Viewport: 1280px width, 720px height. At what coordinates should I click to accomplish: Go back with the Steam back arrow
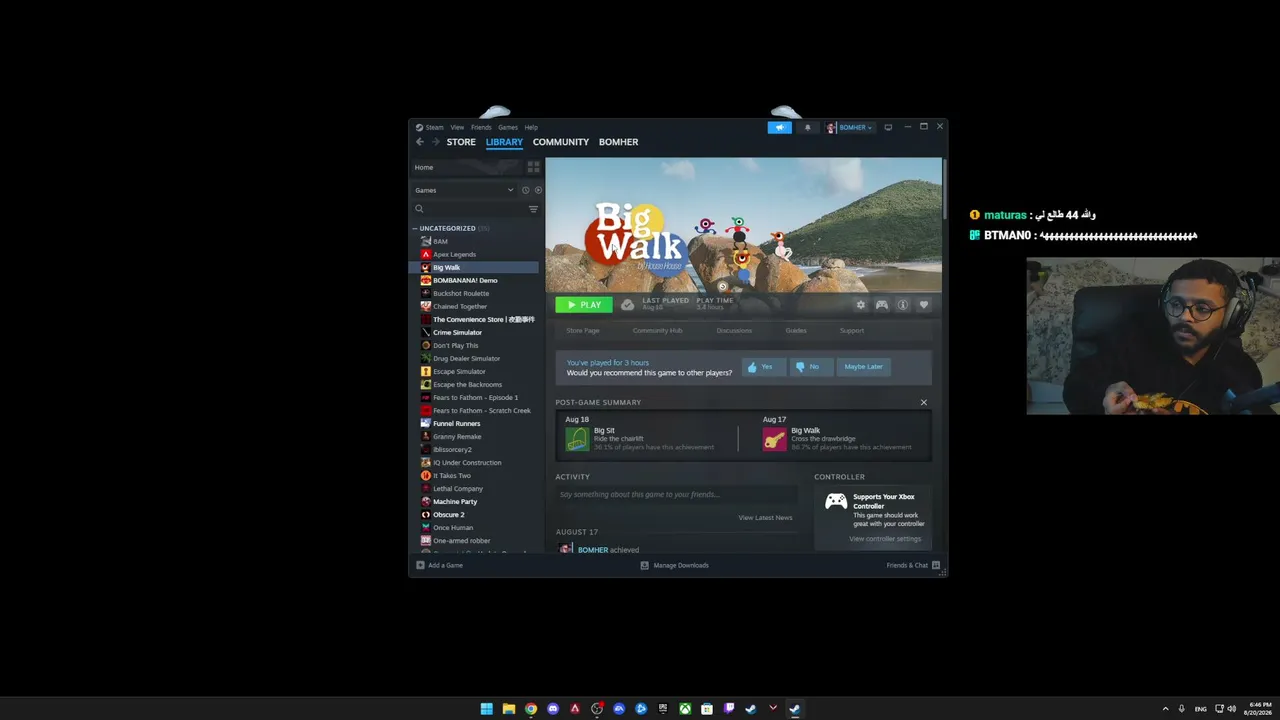(420, 142)
